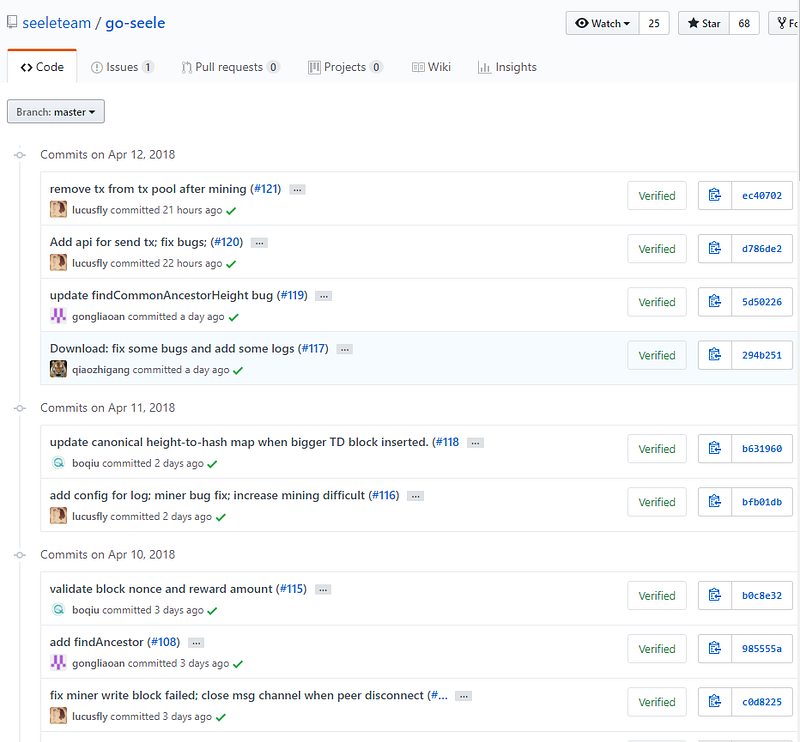Copy full SHA for commit d786de2

click(x=714, y=249)
